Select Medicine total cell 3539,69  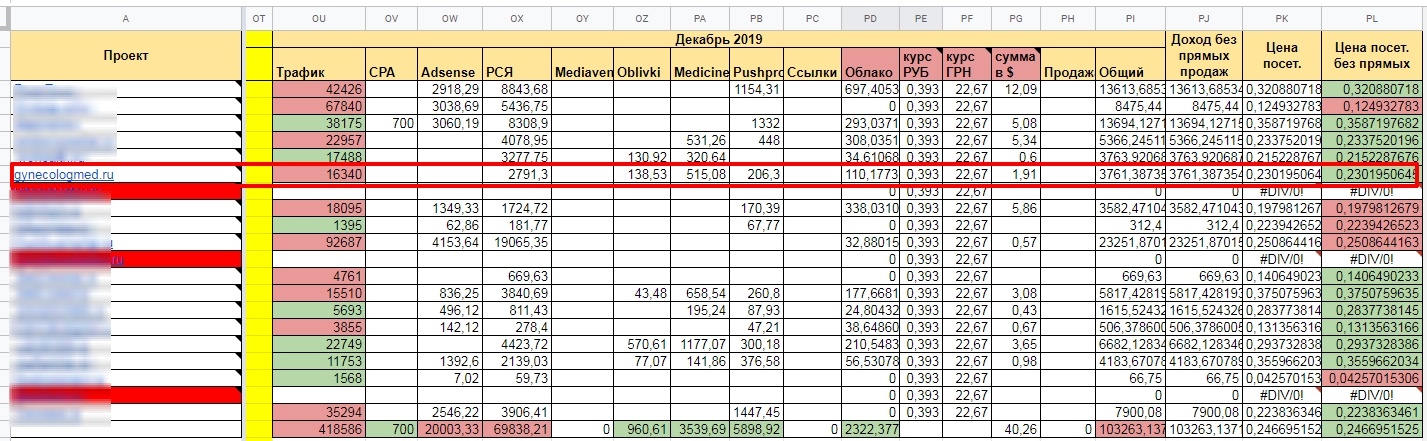click(x=700, y=430)
